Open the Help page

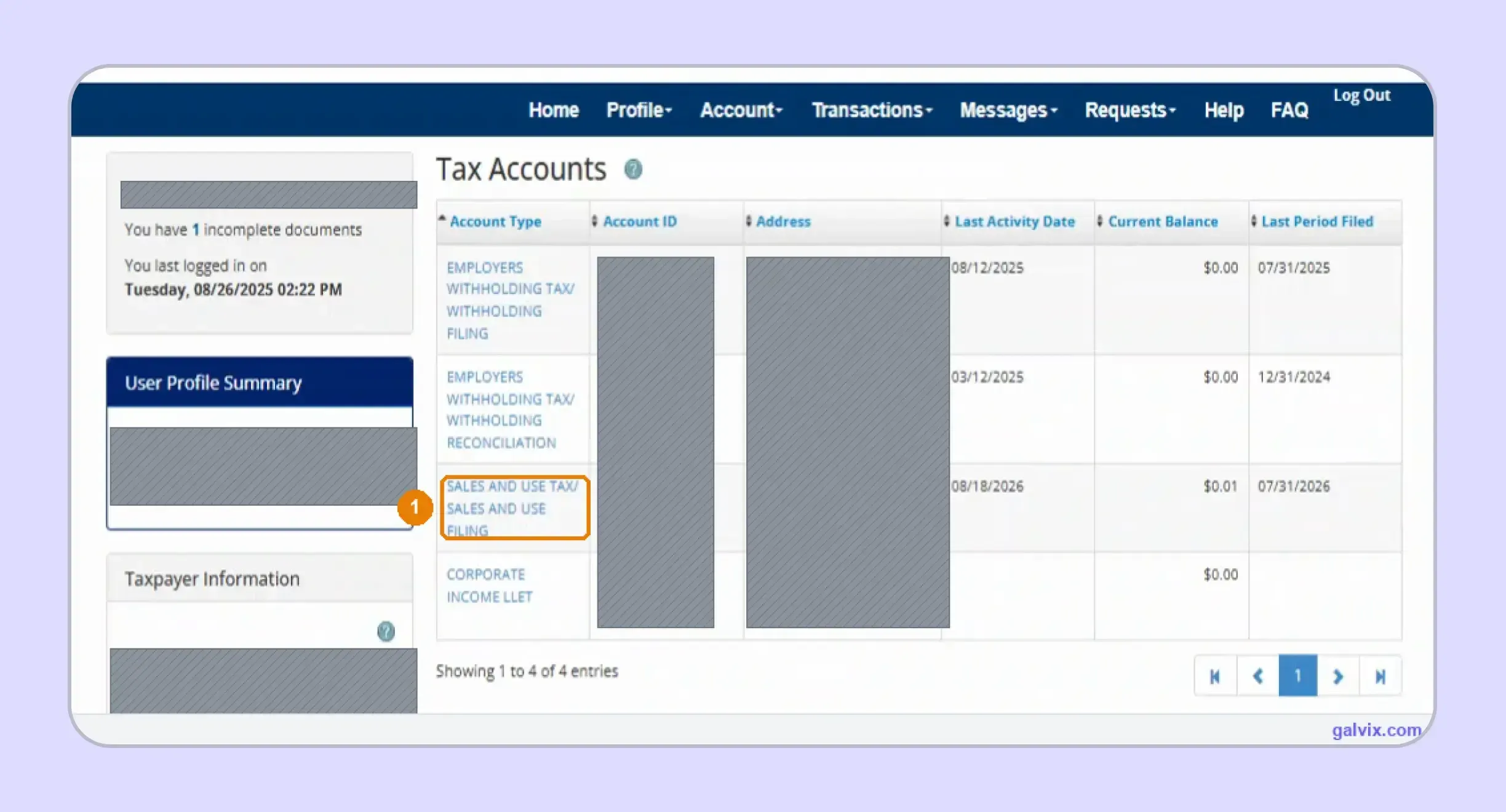coord(1224,110)
